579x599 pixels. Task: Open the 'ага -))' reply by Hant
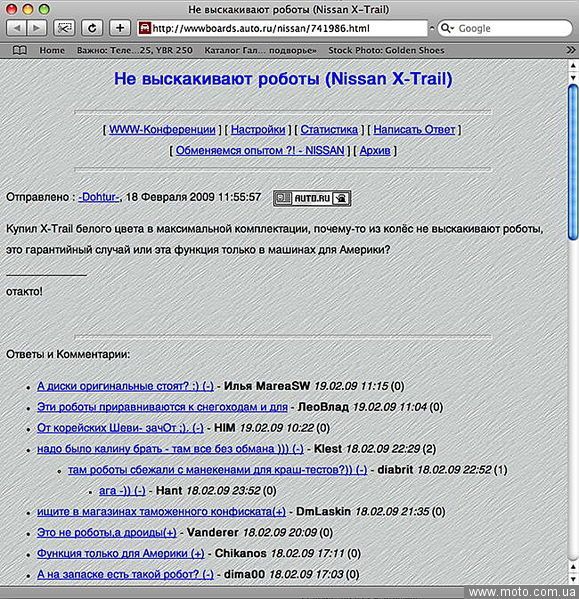pyautogui.click(x=122, y=491)
